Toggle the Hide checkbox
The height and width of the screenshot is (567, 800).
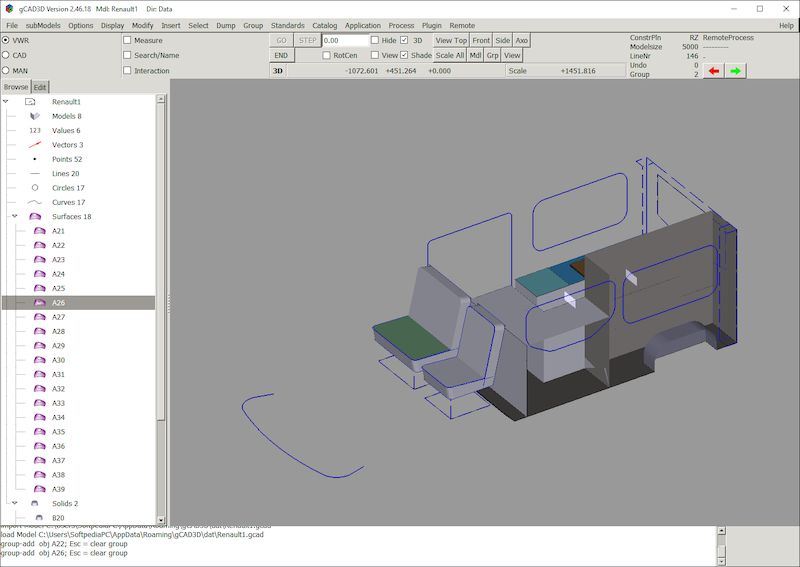tap(375, 40)
